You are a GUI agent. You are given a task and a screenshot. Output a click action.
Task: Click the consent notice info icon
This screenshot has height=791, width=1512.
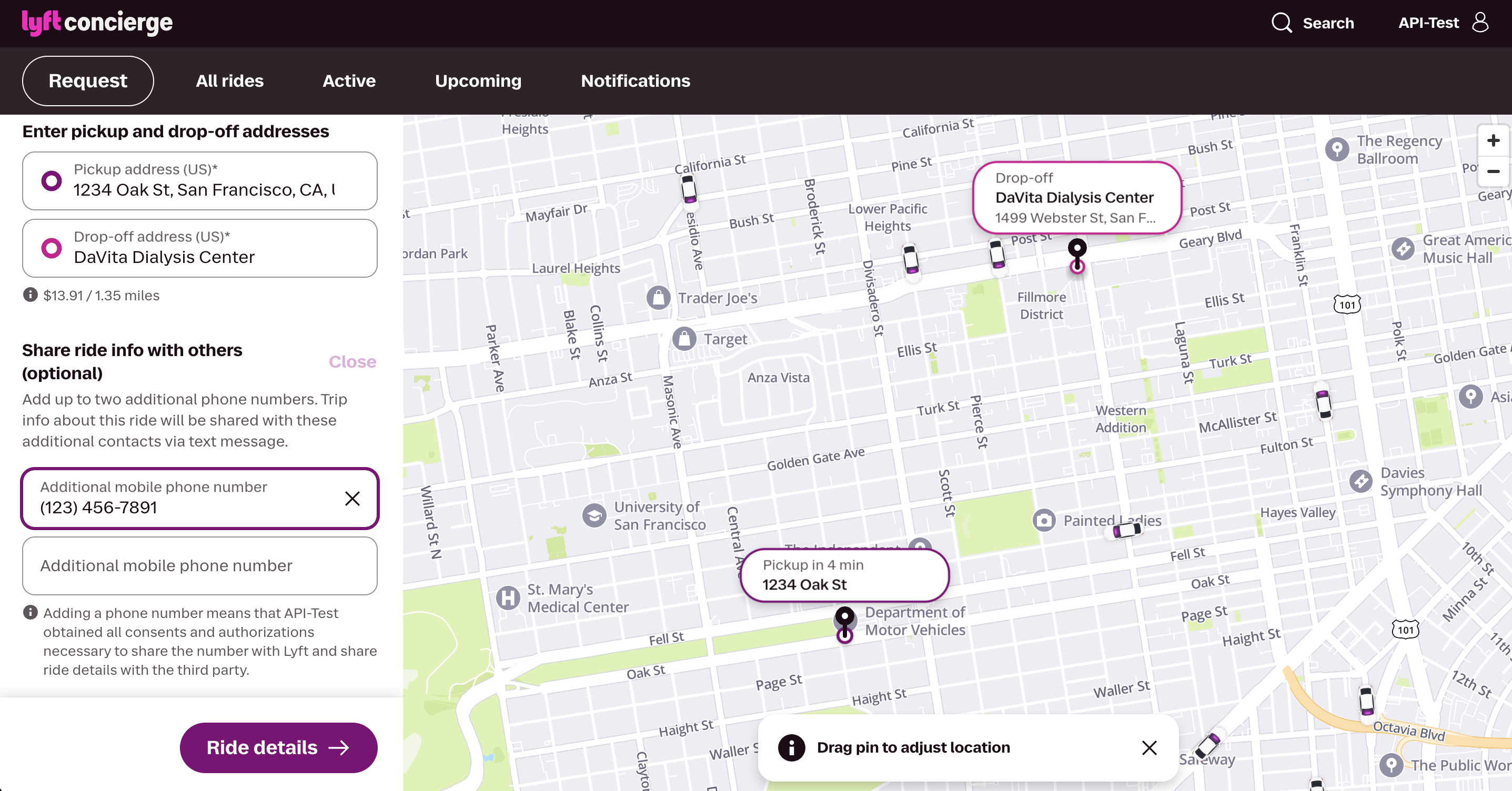(30, 612)
